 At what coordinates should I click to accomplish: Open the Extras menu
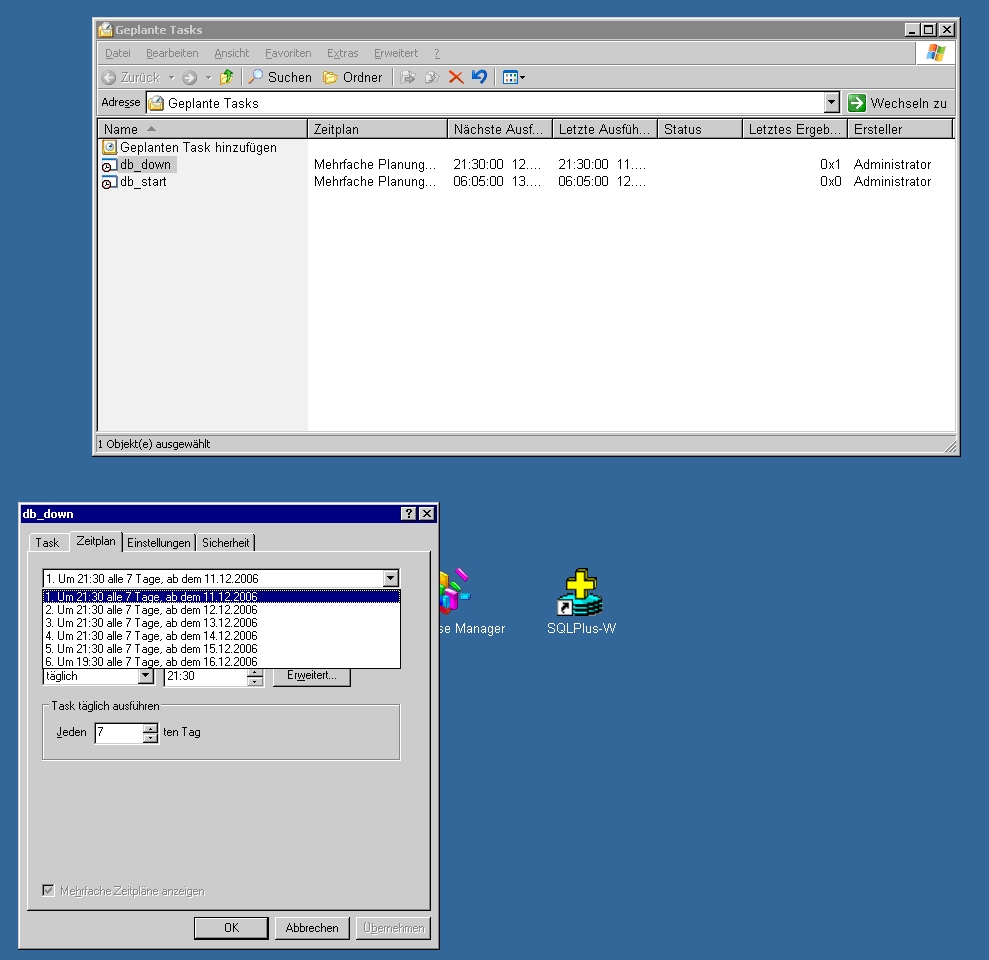point(342,53)
